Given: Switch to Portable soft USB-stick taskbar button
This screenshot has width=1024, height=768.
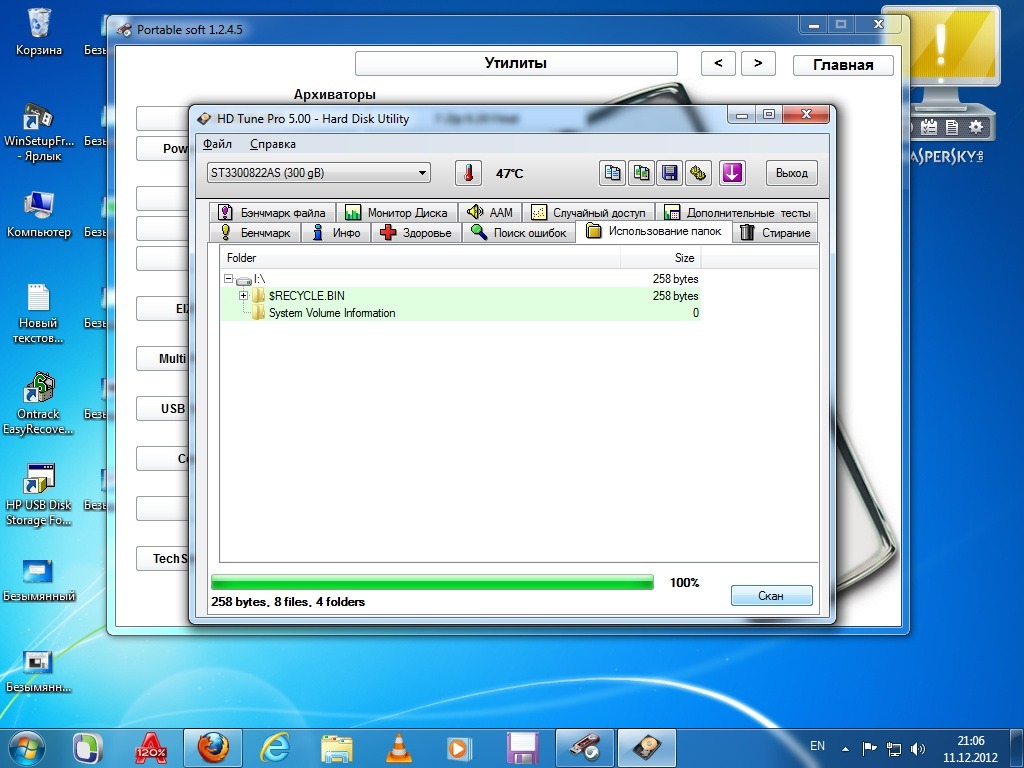Looking at the screenshot, I should (x=584, y=748).
